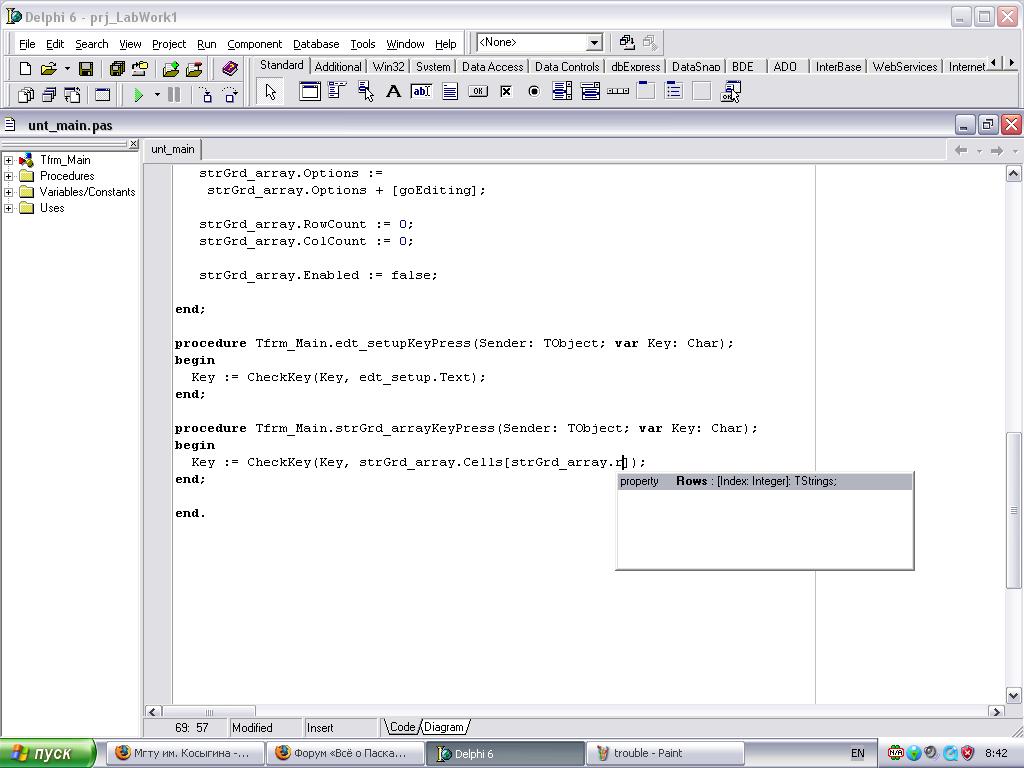Image resolution: width=1024 pixels, height=768 pixels.
Task: Click the editor vertical scrollbar thumb
Action: coord(1013,510)
